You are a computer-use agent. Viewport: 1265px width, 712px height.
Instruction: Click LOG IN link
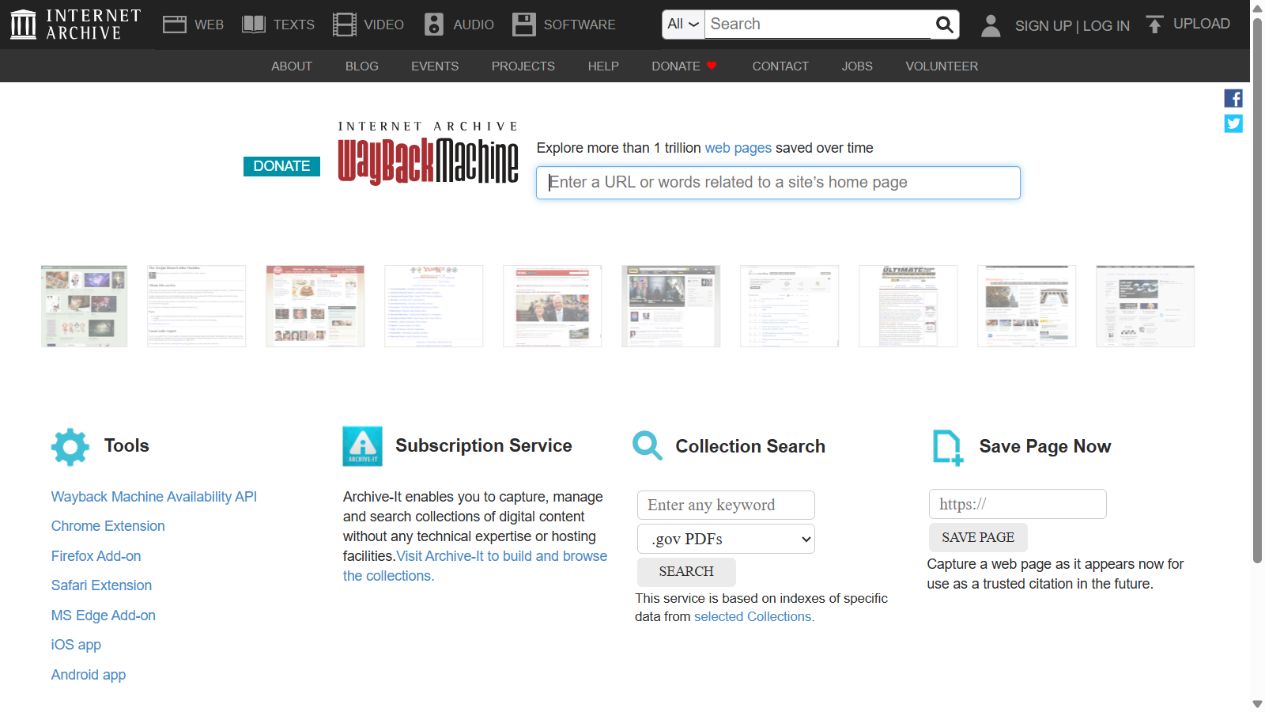coord(1106,26)
